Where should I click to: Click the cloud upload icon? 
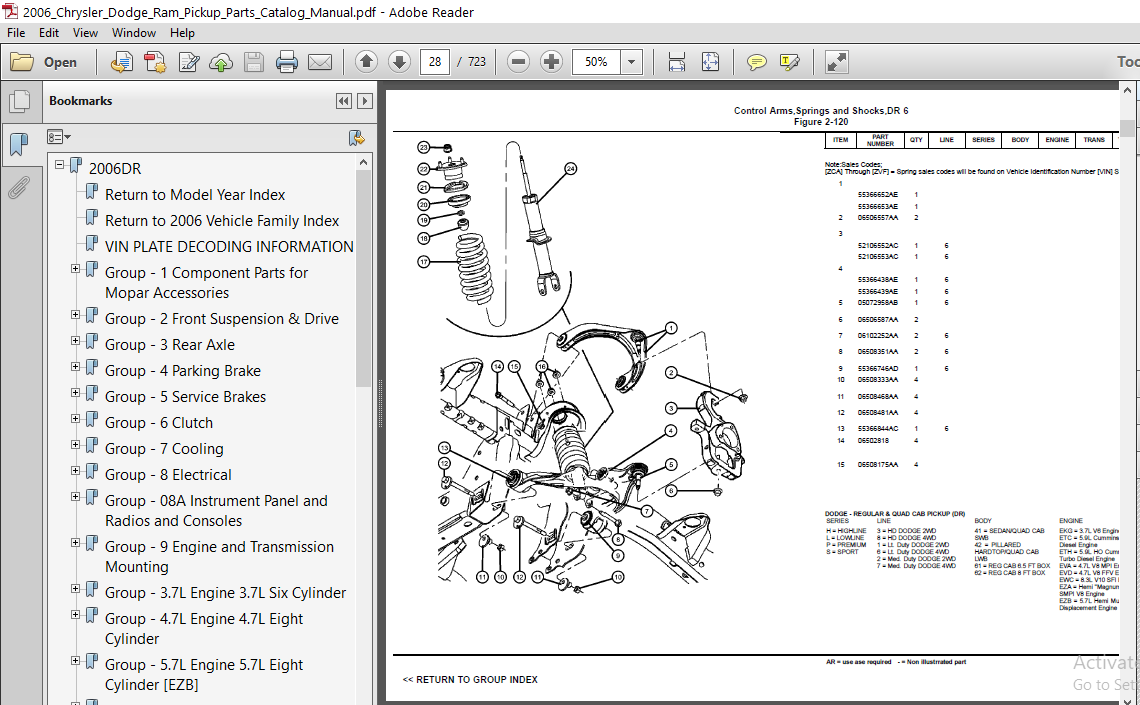coord(221,62)
